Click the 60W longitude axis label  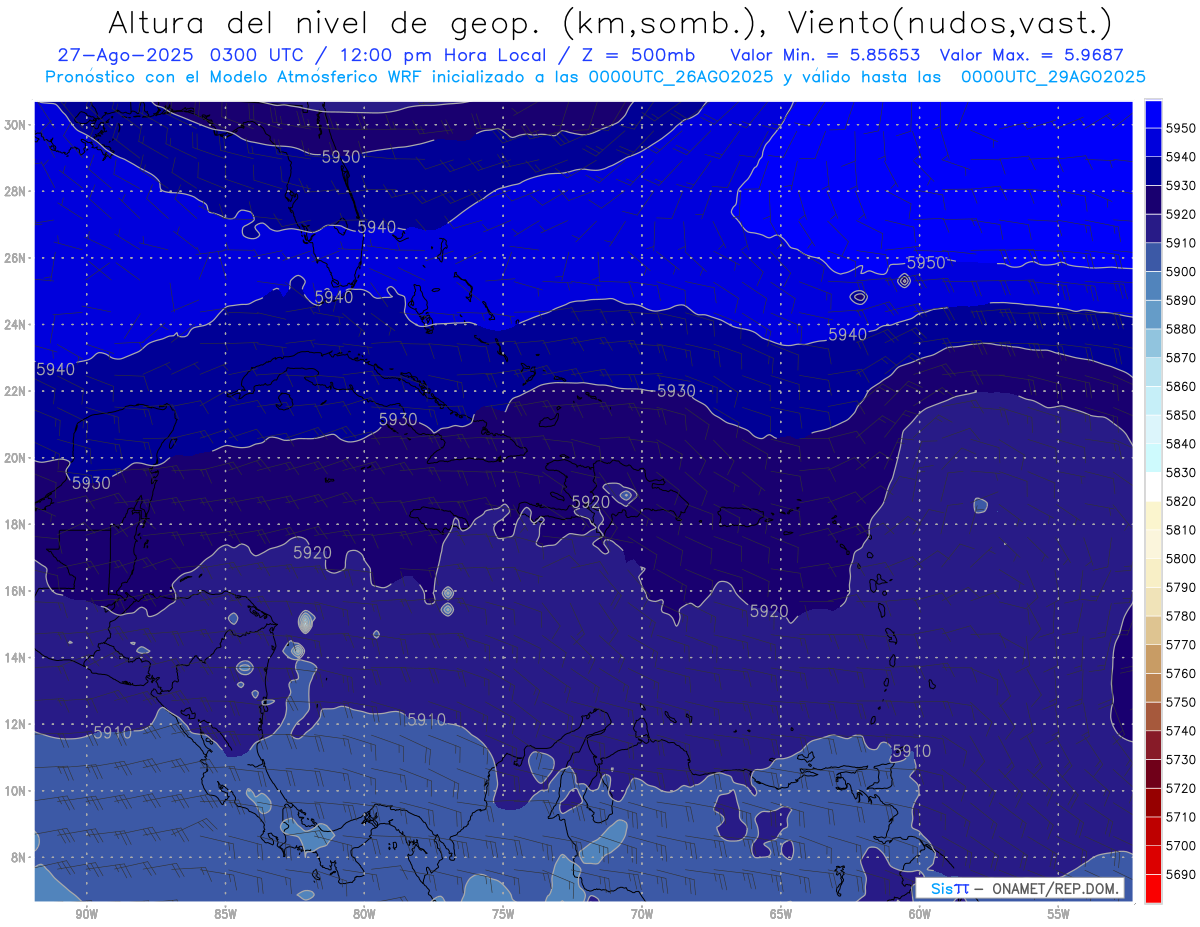(x=920, y=914)
